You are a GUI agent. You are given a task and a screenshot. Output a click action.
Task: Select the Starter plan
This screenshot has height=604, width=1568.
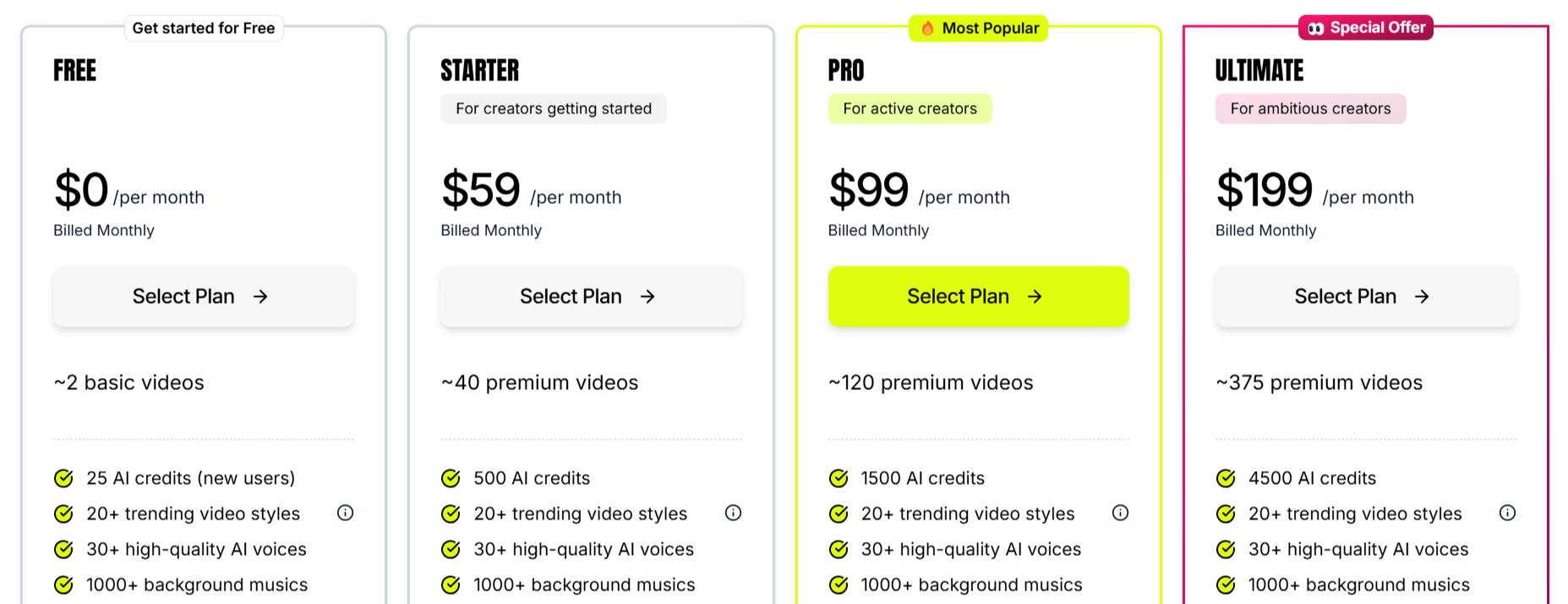pos(590,296)
